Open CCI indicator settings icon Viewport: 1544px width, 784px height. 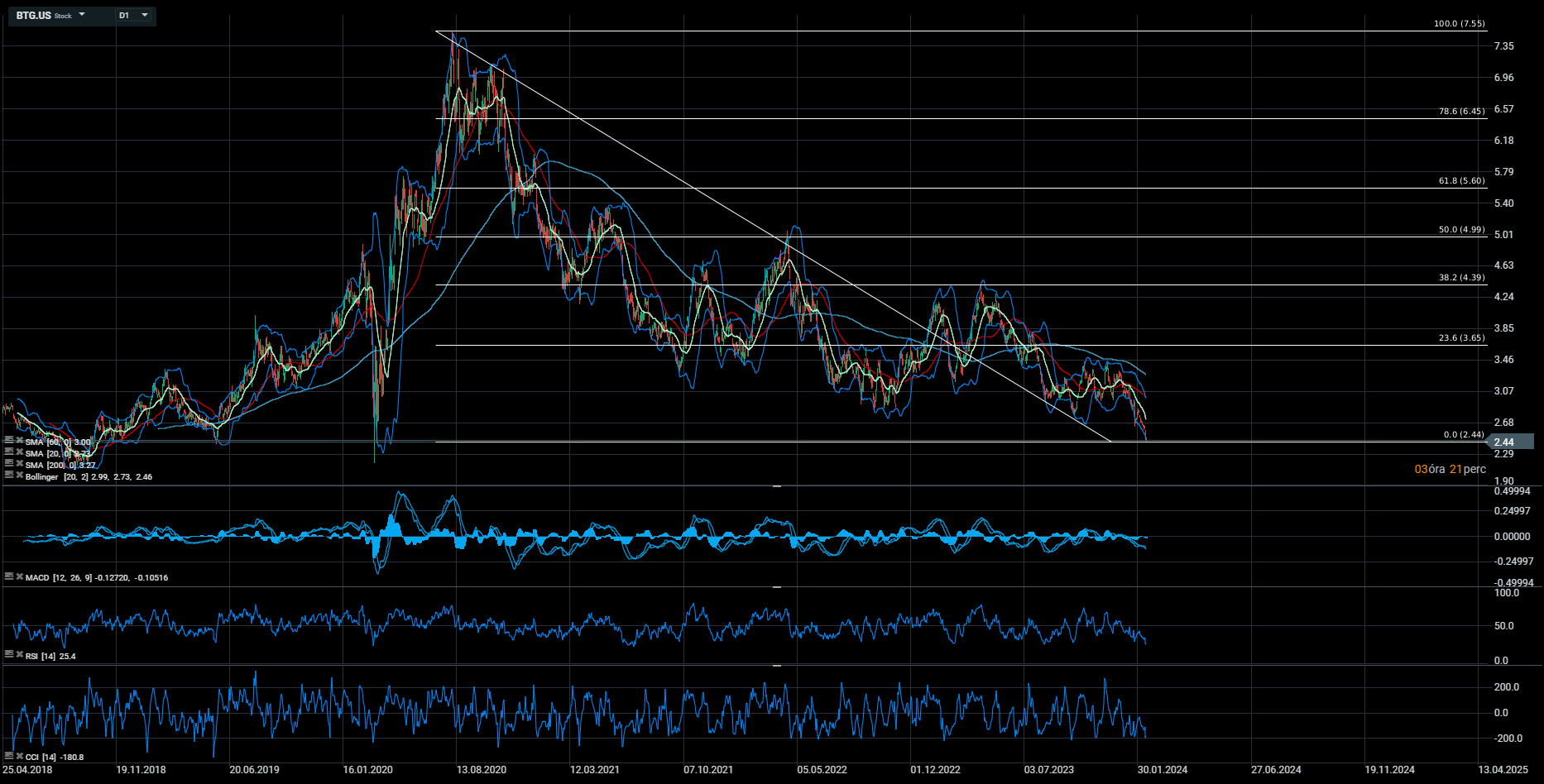(x=8, y=756)
